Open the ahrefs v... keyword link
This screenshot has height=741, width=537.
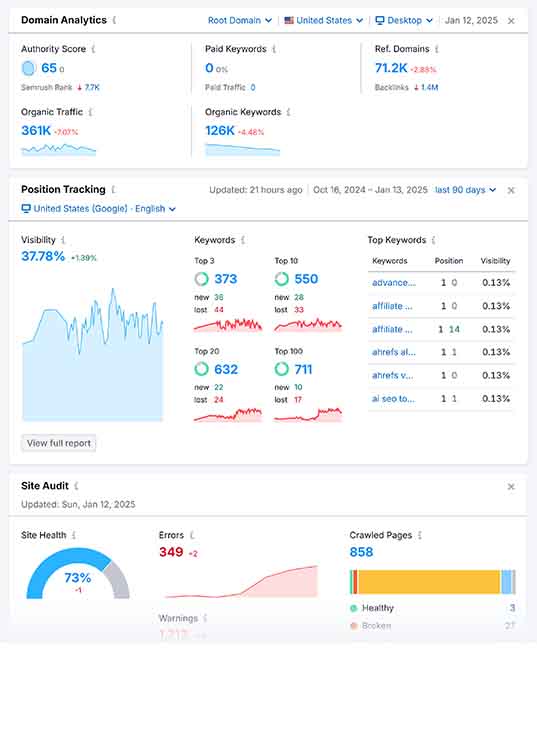pyautogui.click(x=392, y=375)
